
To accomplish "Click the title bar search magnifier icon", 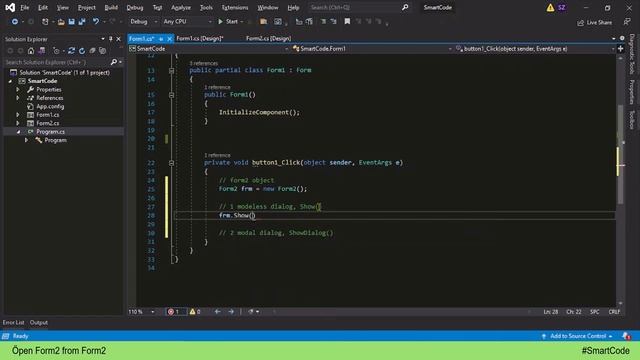I will coord(405,7).
